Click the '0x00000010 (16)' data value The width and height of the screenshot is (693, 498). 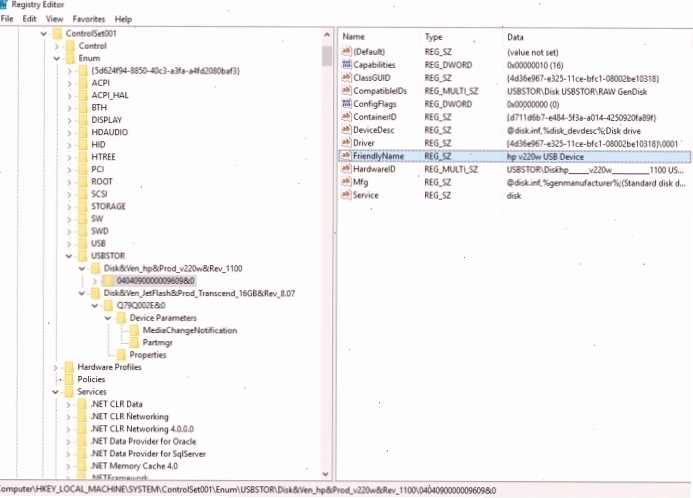[x=535, y=65]
